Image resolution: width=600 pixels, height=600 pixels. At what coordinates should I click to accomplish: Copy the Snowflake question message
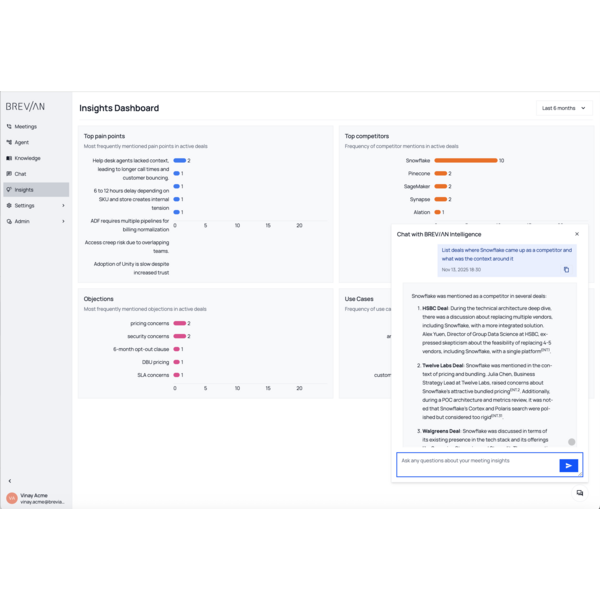[x=566, y=270]
